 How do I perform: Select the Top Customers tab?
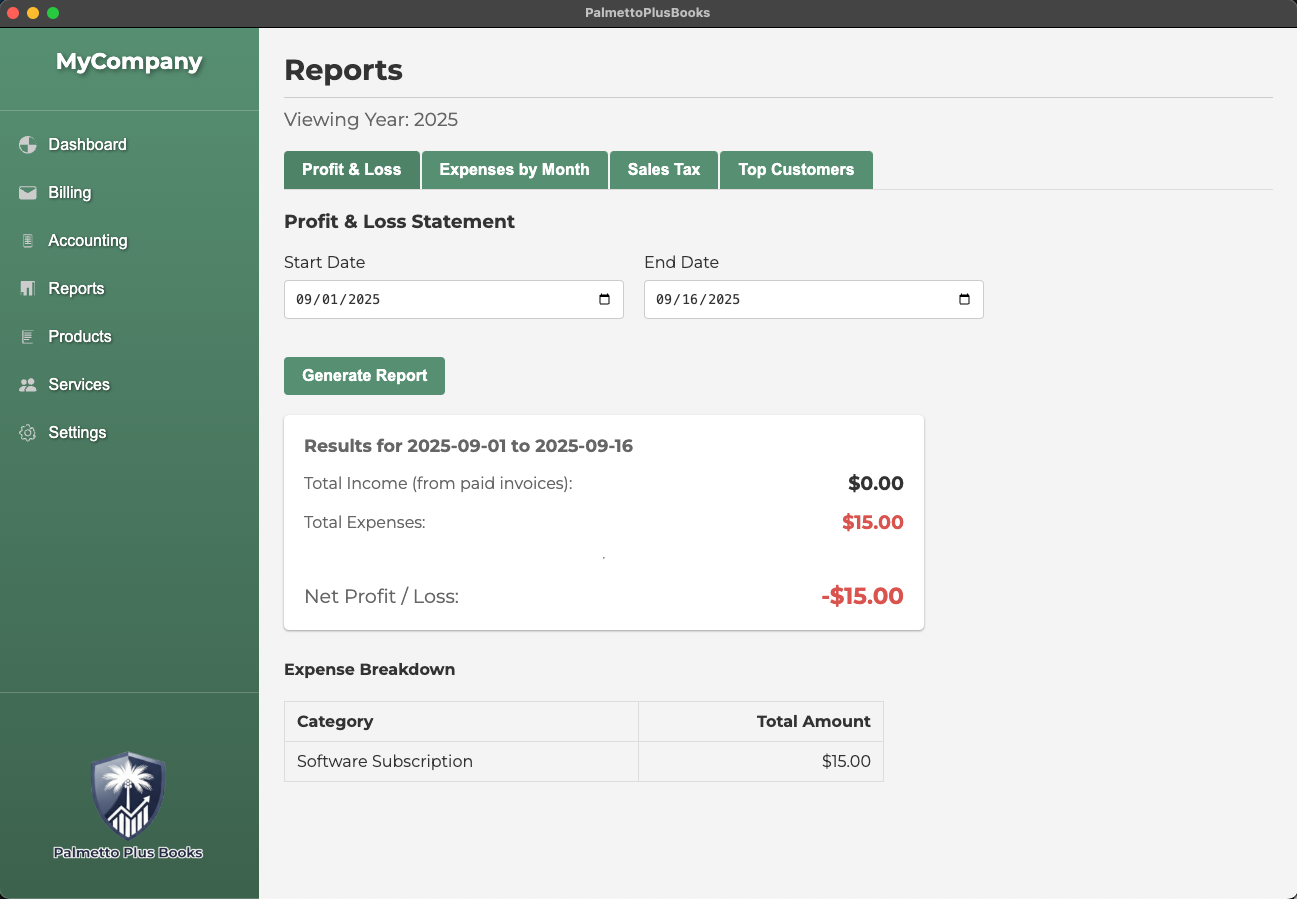[x=796, y=170]
